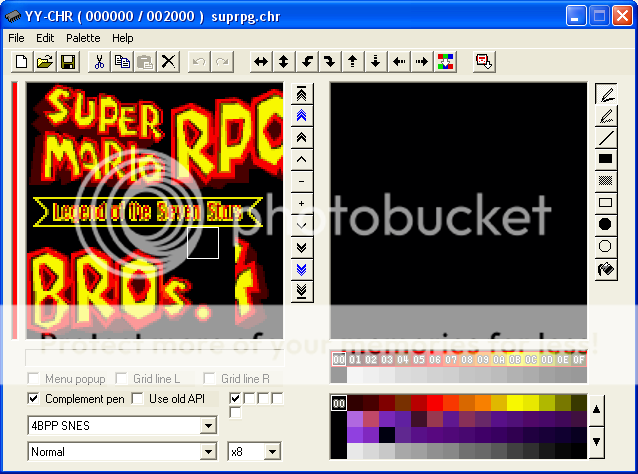Select the Pattern fill rectangle tool

(606, 181)
